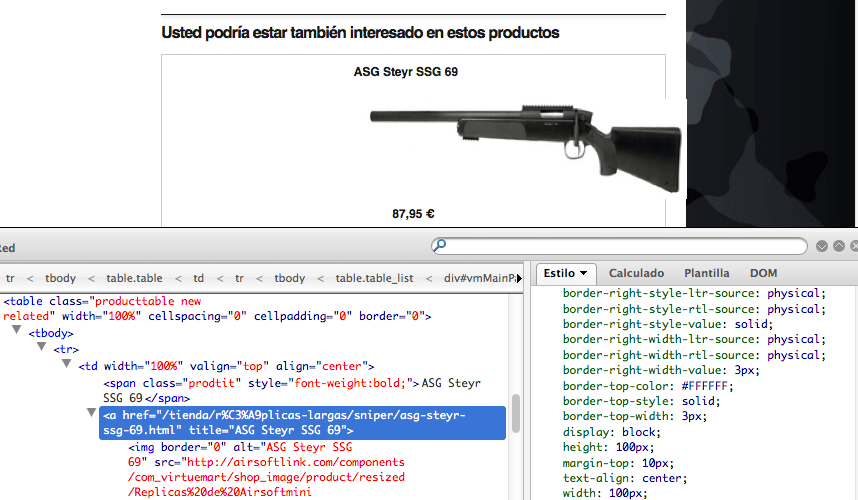858x500 pixels.
Task: Click the first tbody breadcrumb item
Action: point(60,278)
